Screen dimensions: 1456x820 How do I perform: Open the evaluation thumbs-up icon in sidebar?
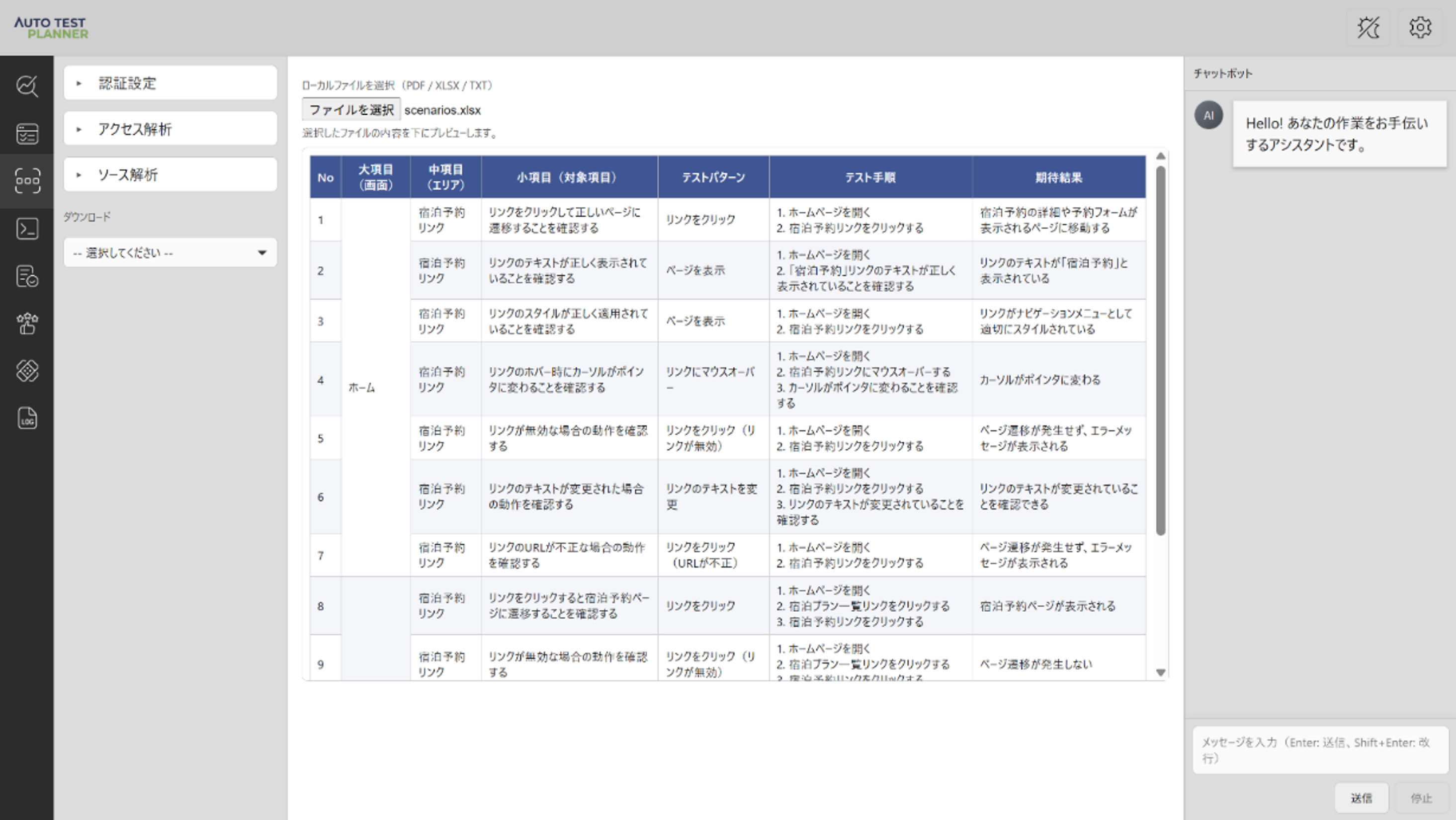(x=27, y=323)
